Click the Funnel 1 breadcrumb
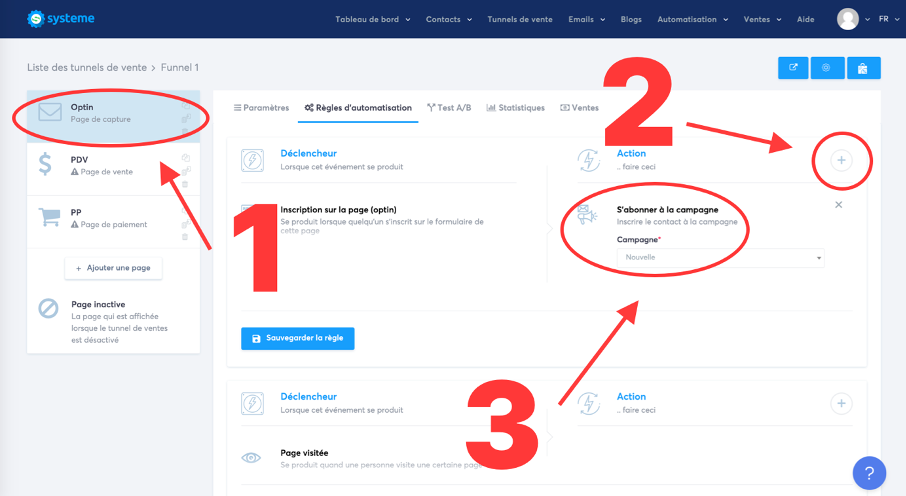 pyautogui.click(x=180, y=68)
